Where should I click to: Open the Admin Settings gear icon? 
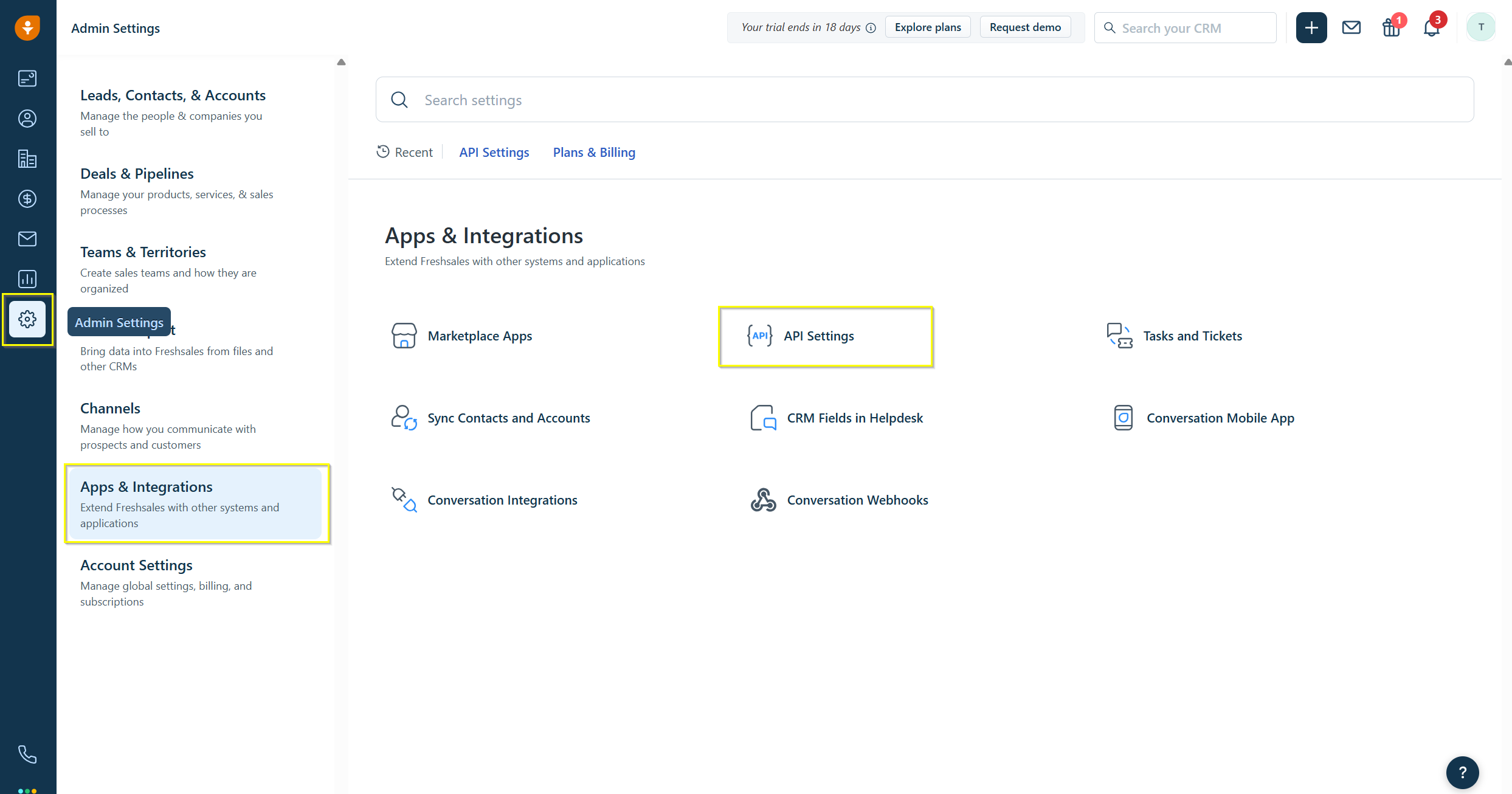[x=27, y=319]
